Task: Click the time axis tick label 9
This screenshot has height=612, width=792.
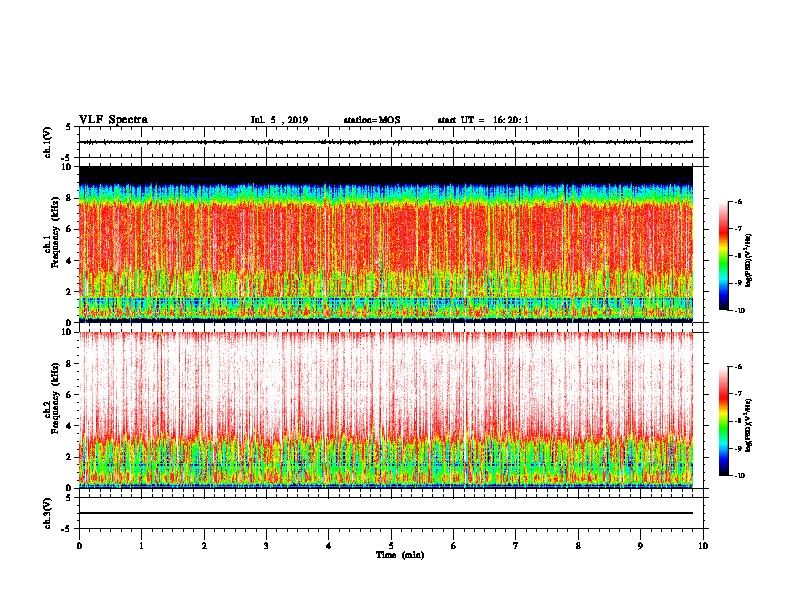Action: pyautogui.click(x=640, y=546)
